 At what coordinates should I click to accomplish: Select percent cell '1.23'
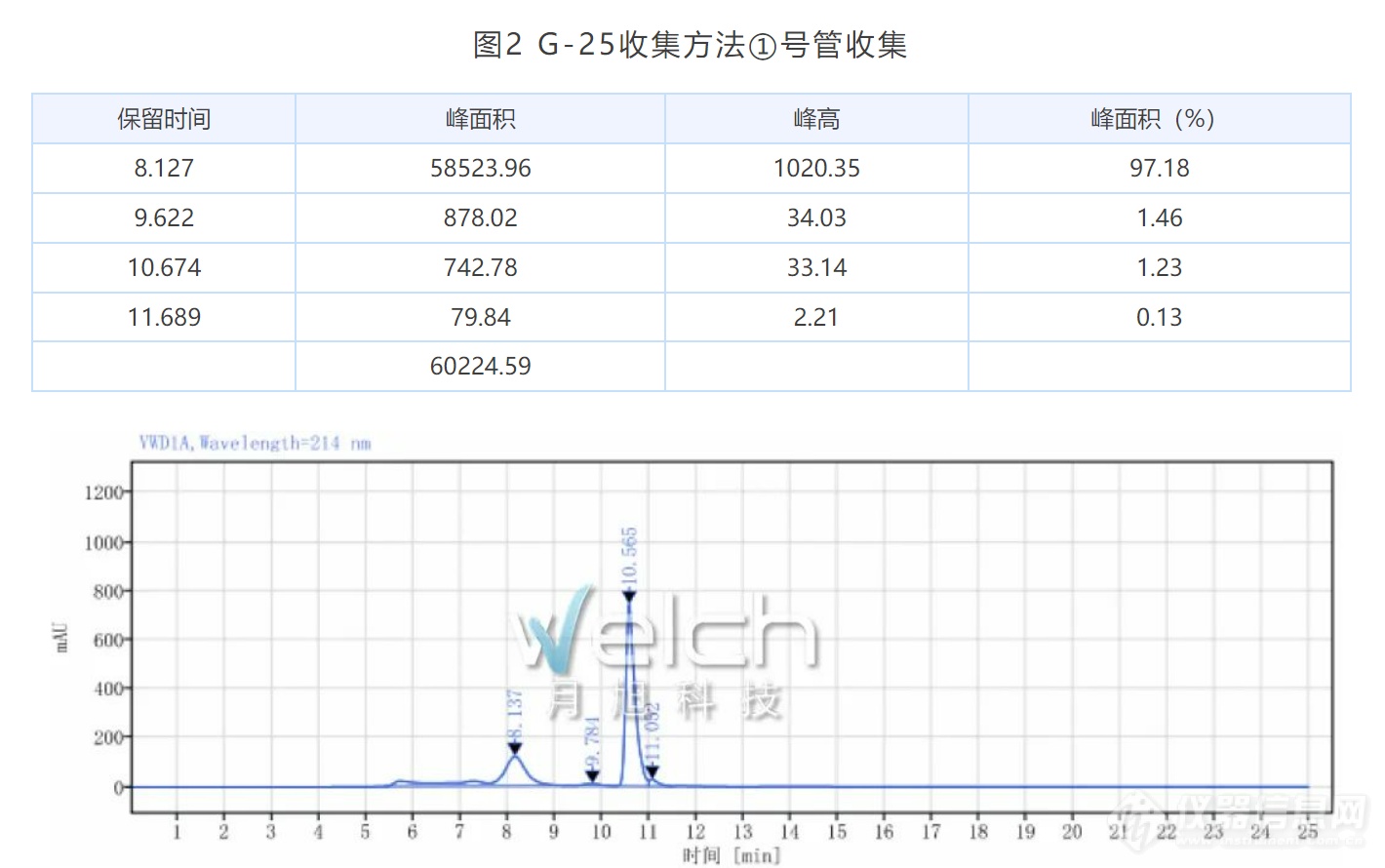[1159, 268]
